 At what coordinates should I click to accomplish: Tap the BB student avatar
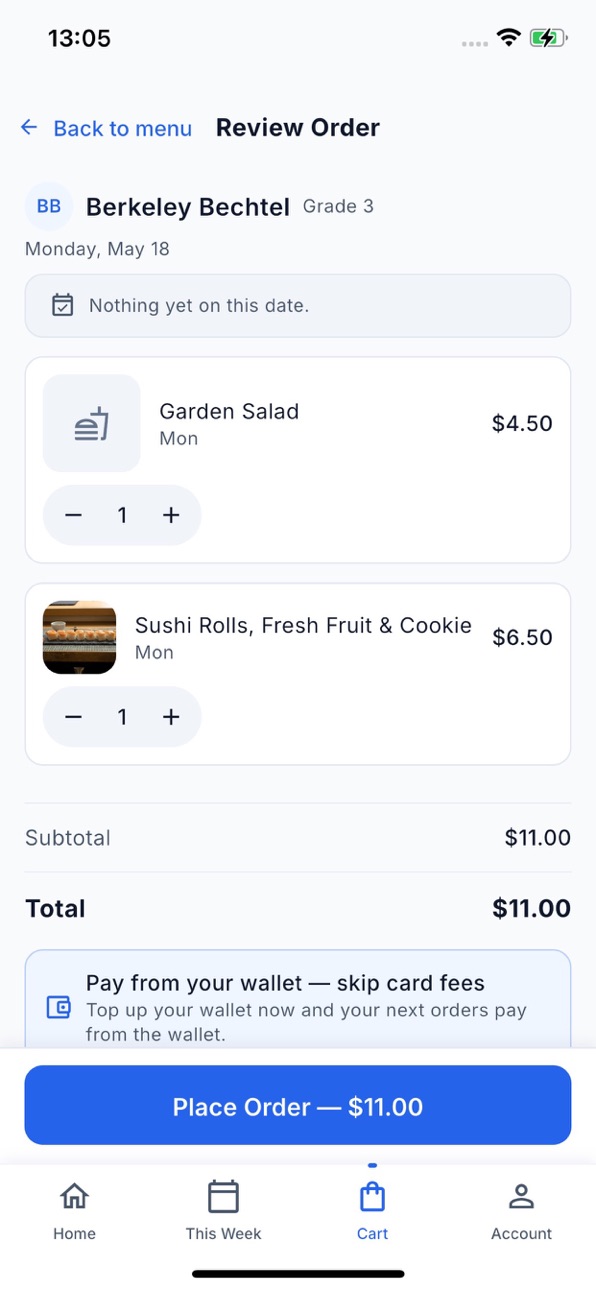[x=49, y=206]
